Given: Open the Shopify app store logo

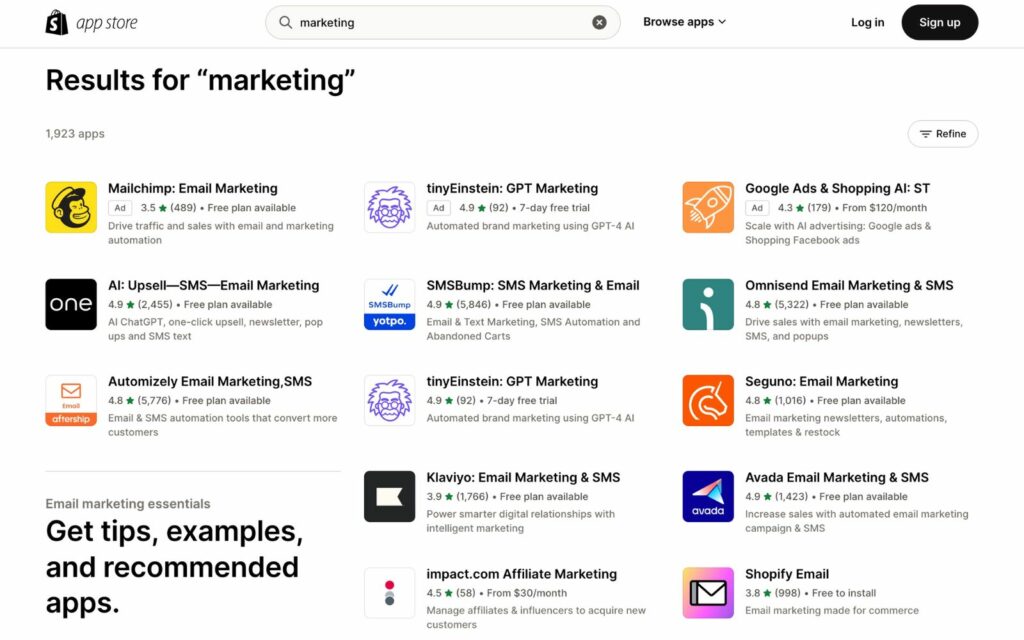Looking at the screenshot, I should (x=91, y=22).
